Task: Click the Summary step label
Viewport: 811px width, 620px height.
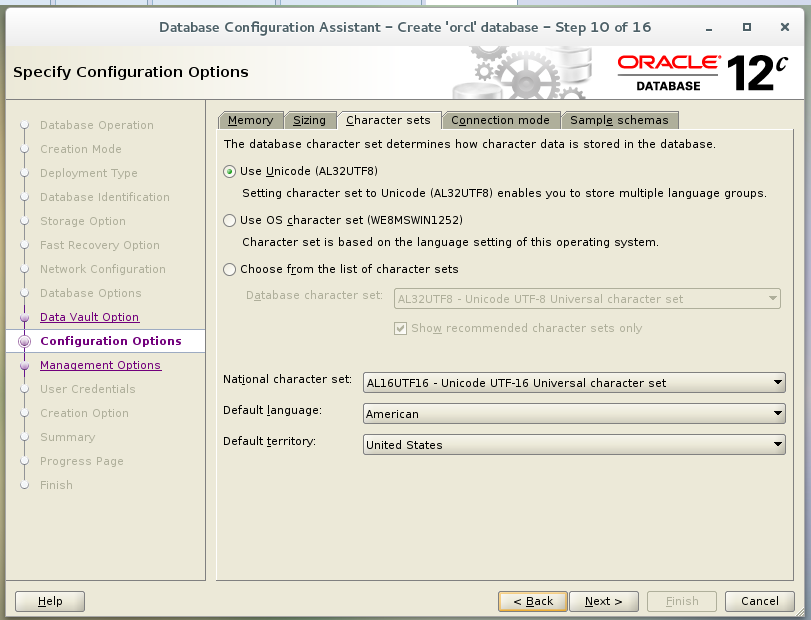Action: click(x=67, y=437)
